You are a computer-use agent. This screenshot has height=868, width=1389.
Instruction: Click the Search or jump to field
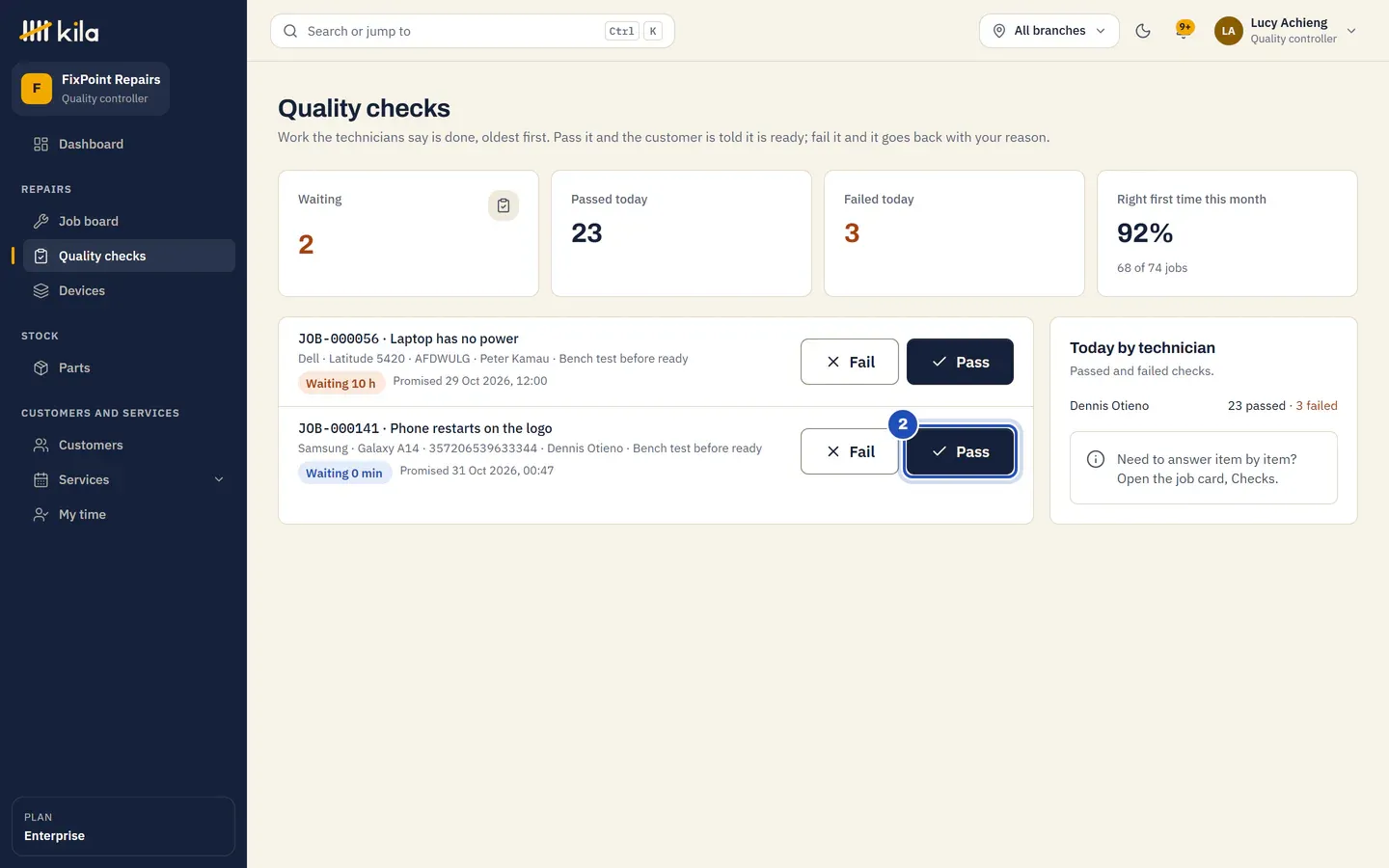[473, 31]
